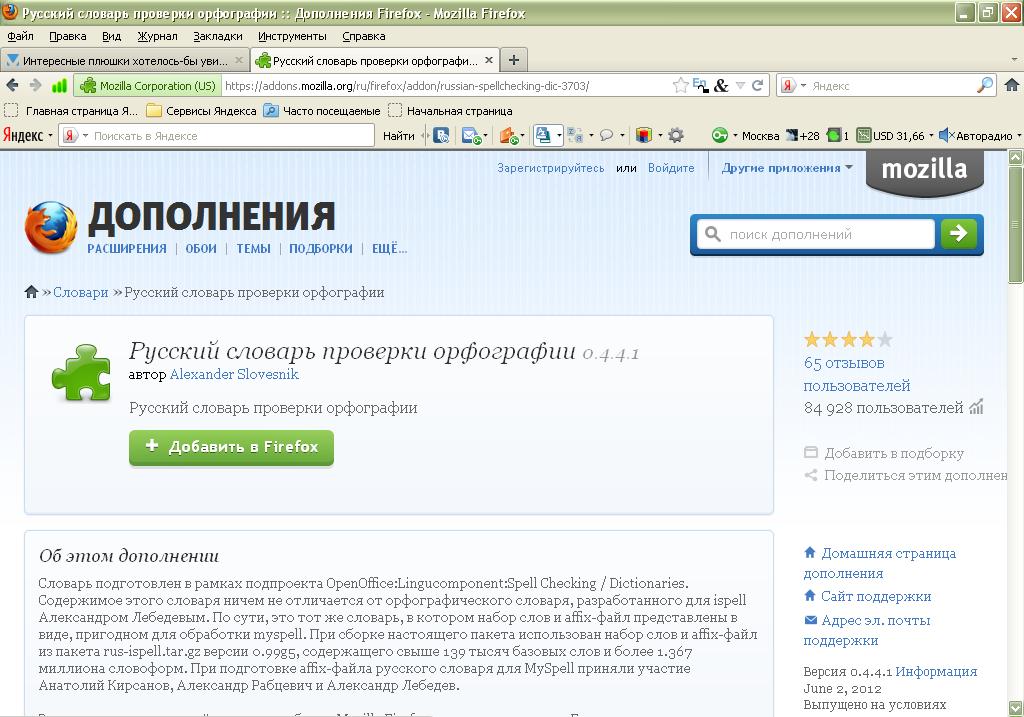The width and height of the screenshot is (1024, 717).
Task: Click the Зарегистрируйтесь link
Action: (551, 168)
